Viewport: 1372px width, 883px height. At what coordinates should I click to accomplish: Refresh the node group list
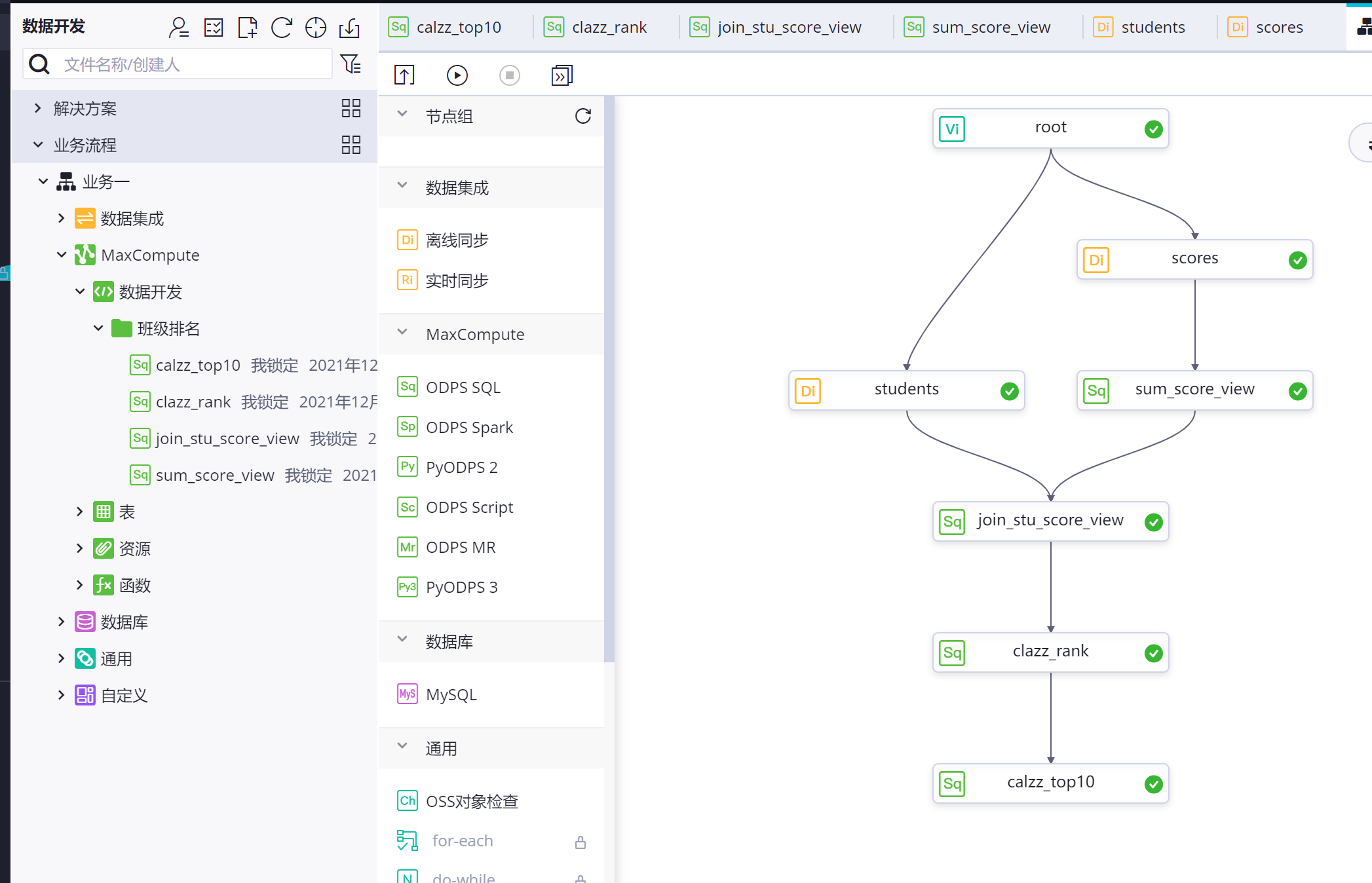583,116
